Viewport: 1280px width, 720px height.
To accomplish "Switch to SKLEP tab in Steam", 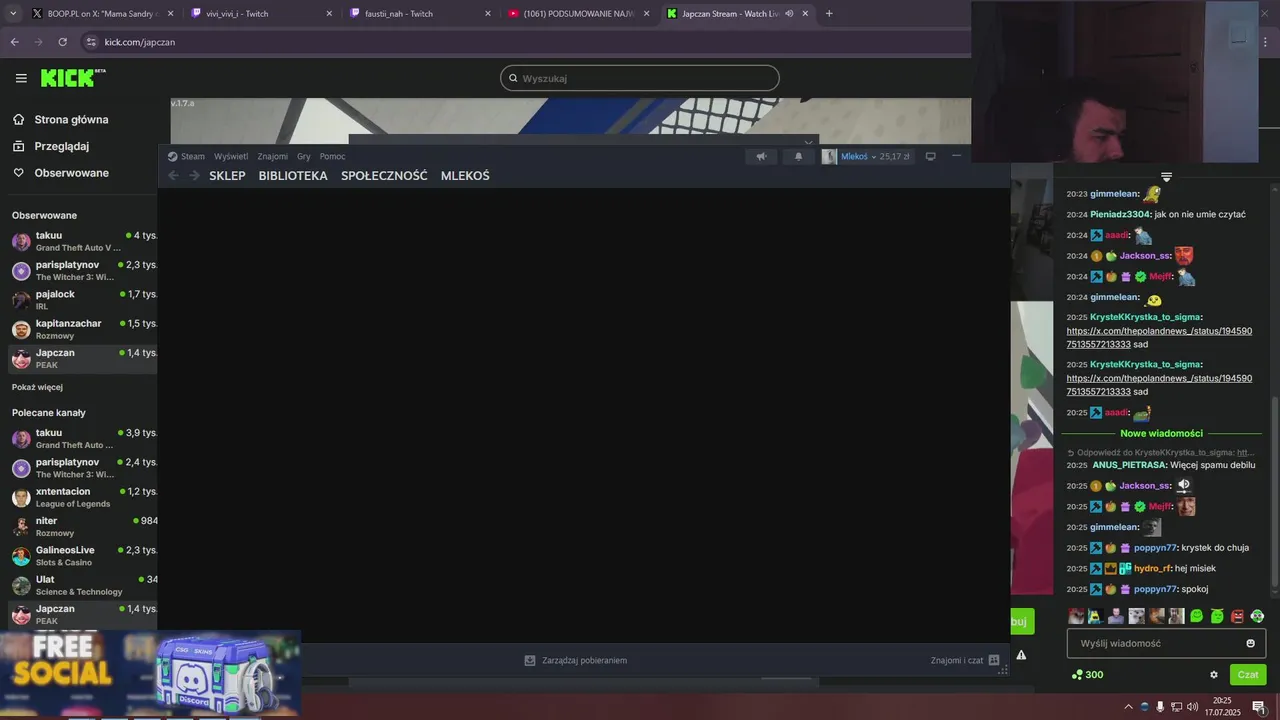I will pyautogui.click(x=227, y=176).
